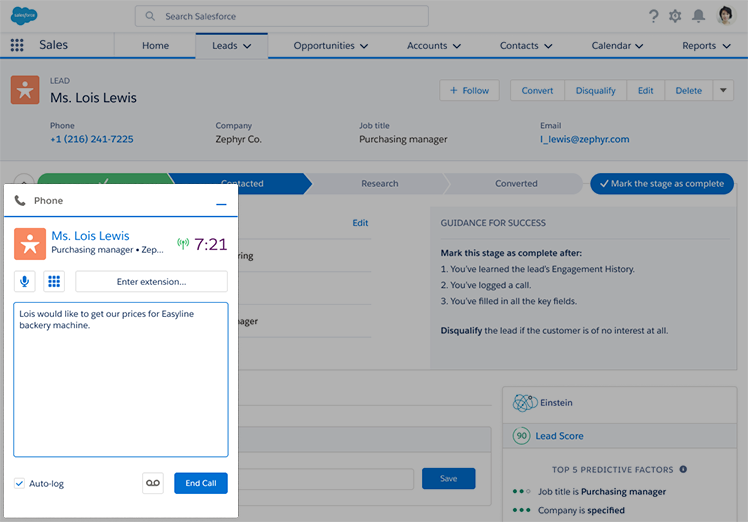
Task: Minimize the Phone panel
Action: pyautogui.click(x=221, y=204)
